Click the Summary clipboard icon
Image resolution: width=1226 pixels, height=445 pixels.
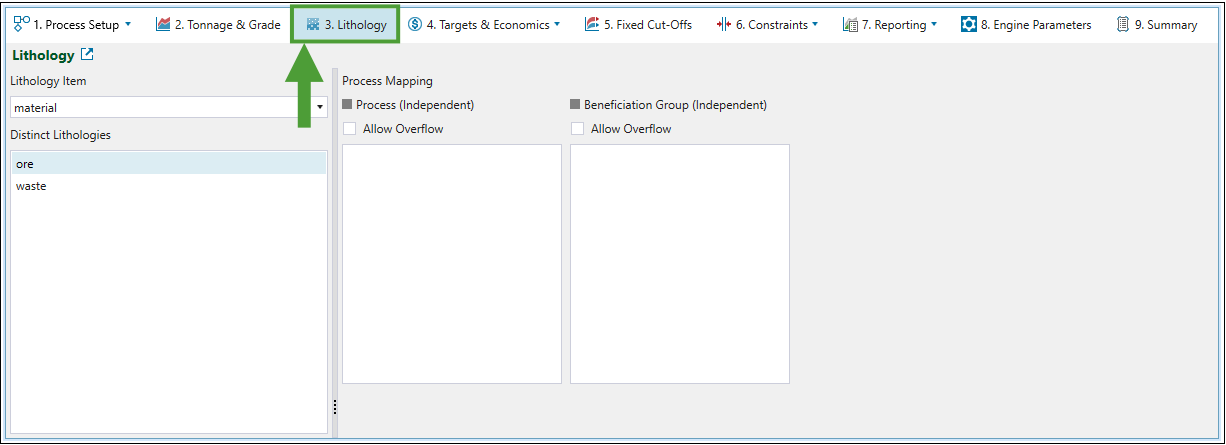[1123, 24]
